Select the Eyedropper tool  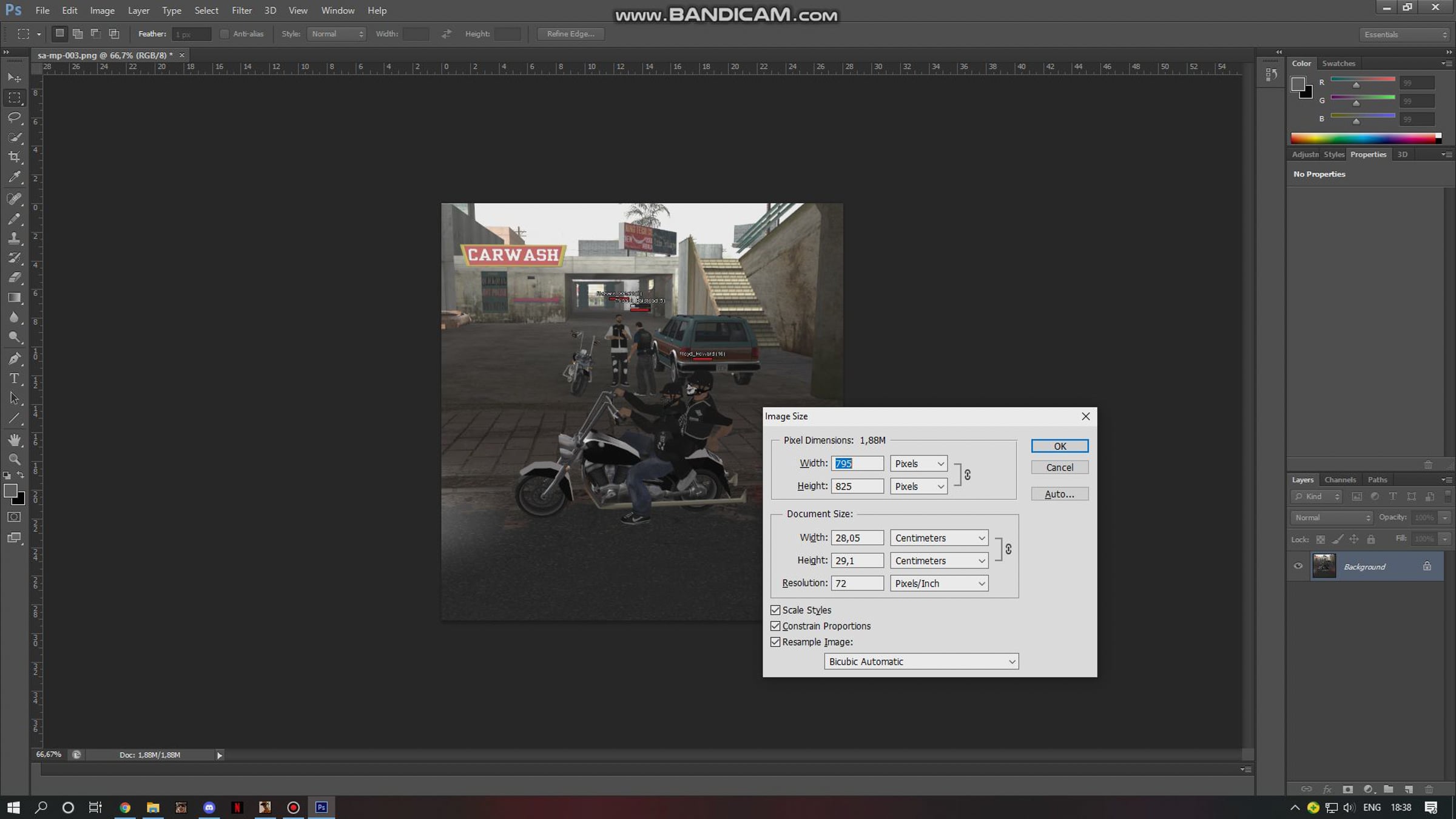pyautogui.click(x=15, y=177)
